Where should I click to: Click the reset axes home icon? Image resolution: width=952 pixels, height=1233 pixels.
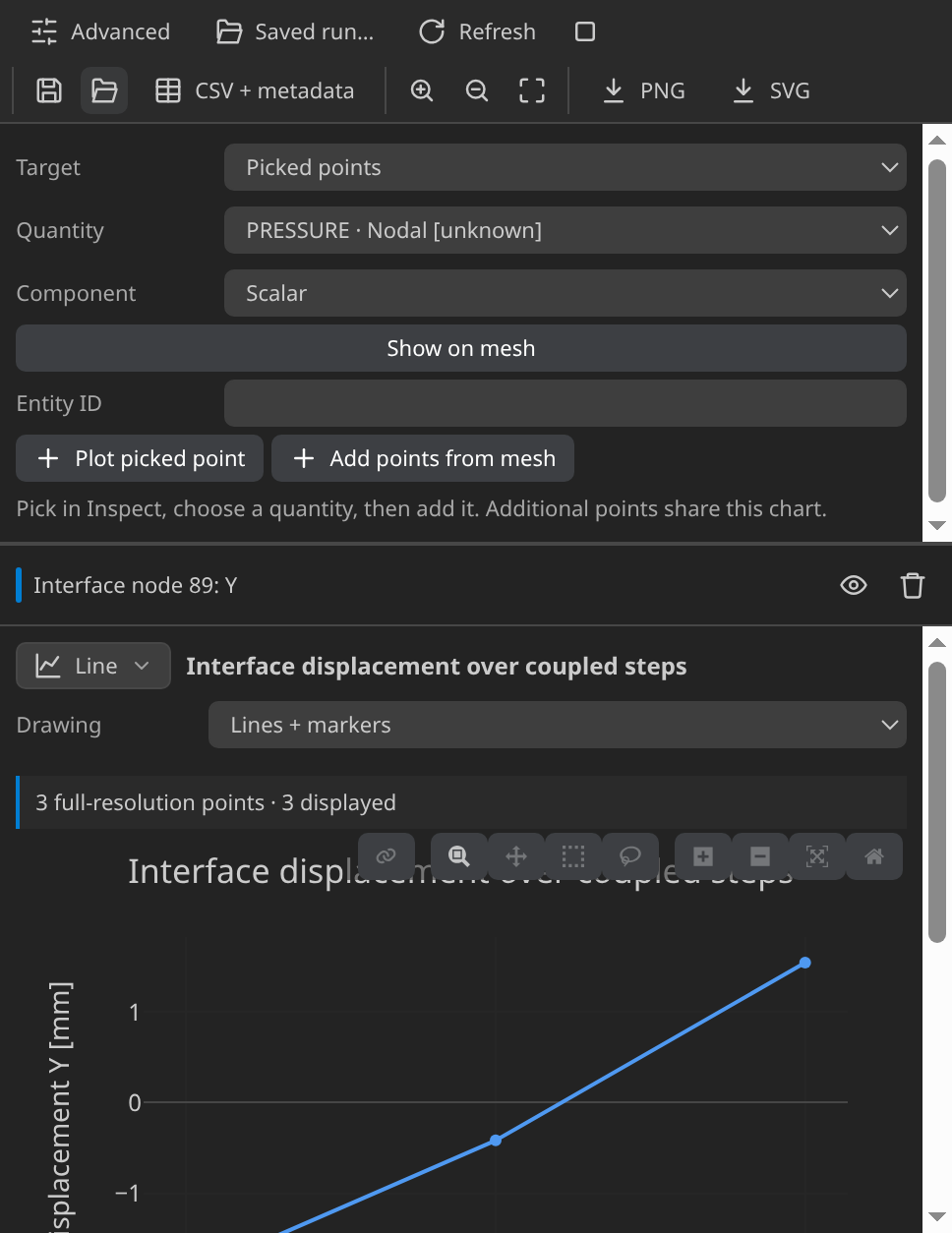click(874, 855)
